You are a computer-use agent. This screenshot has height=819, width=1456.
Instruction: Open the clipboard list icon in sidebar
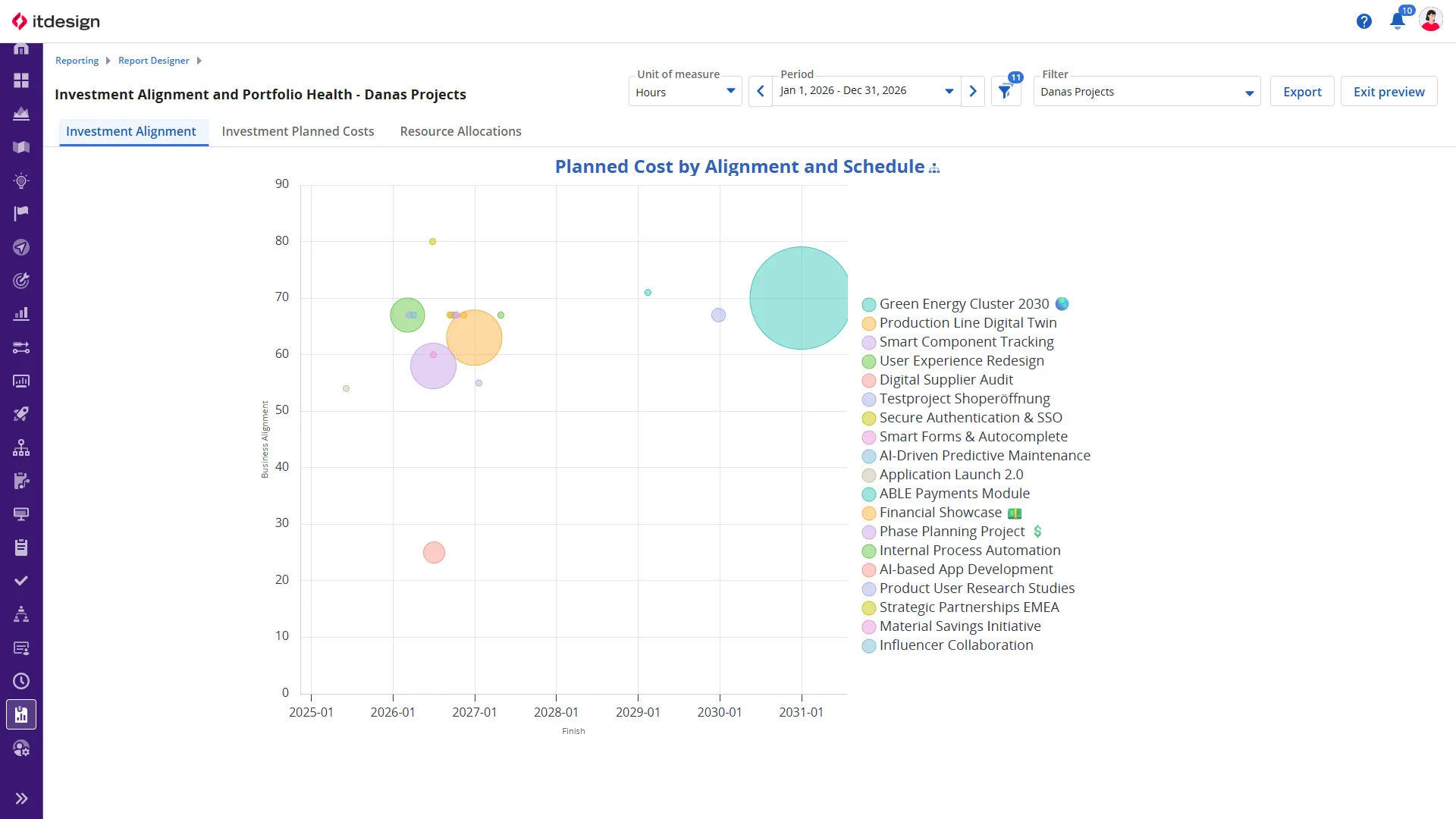[x=21, y=548]
